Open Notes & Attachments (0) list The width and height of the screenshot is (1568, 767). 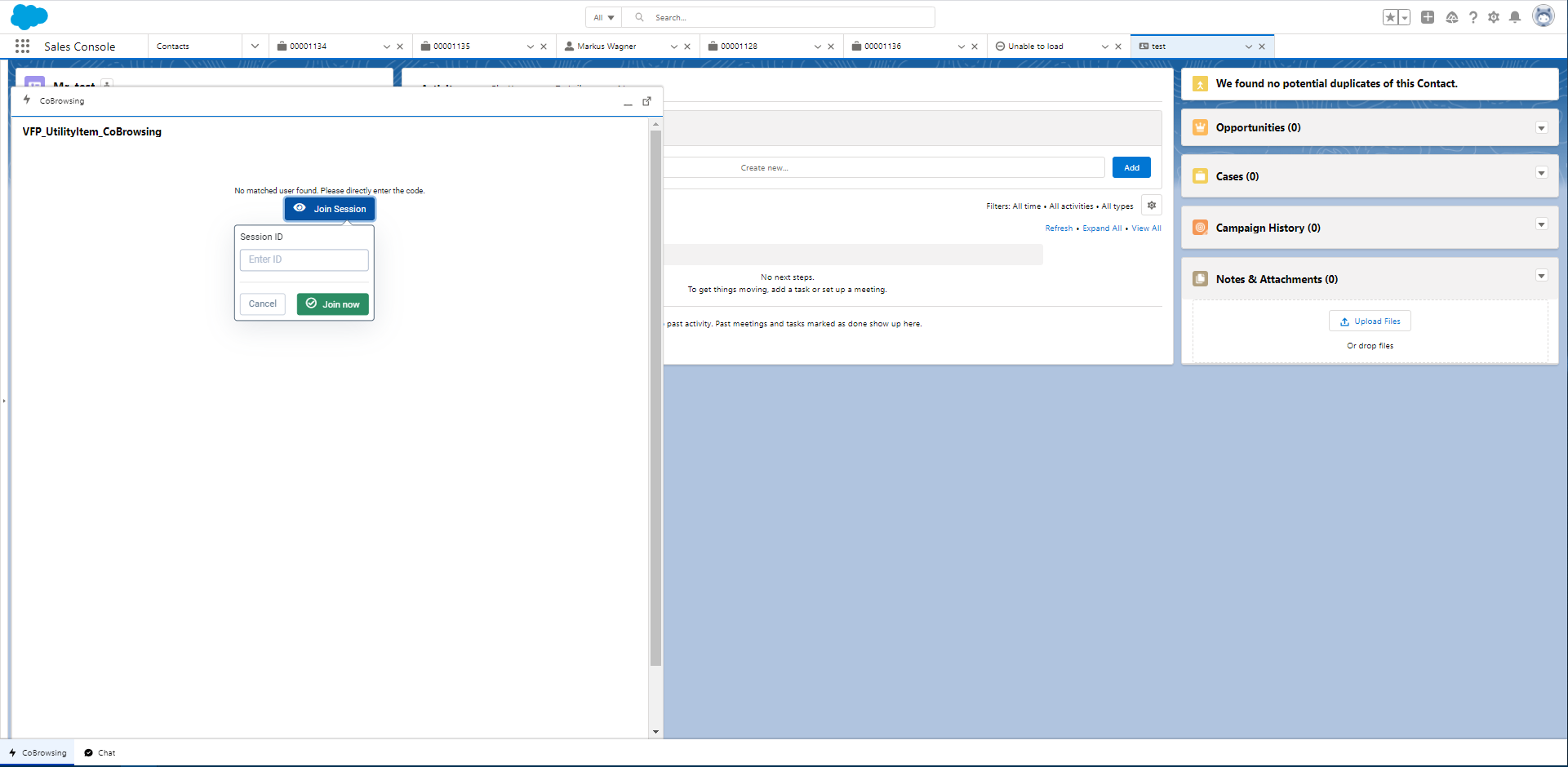1277,279
